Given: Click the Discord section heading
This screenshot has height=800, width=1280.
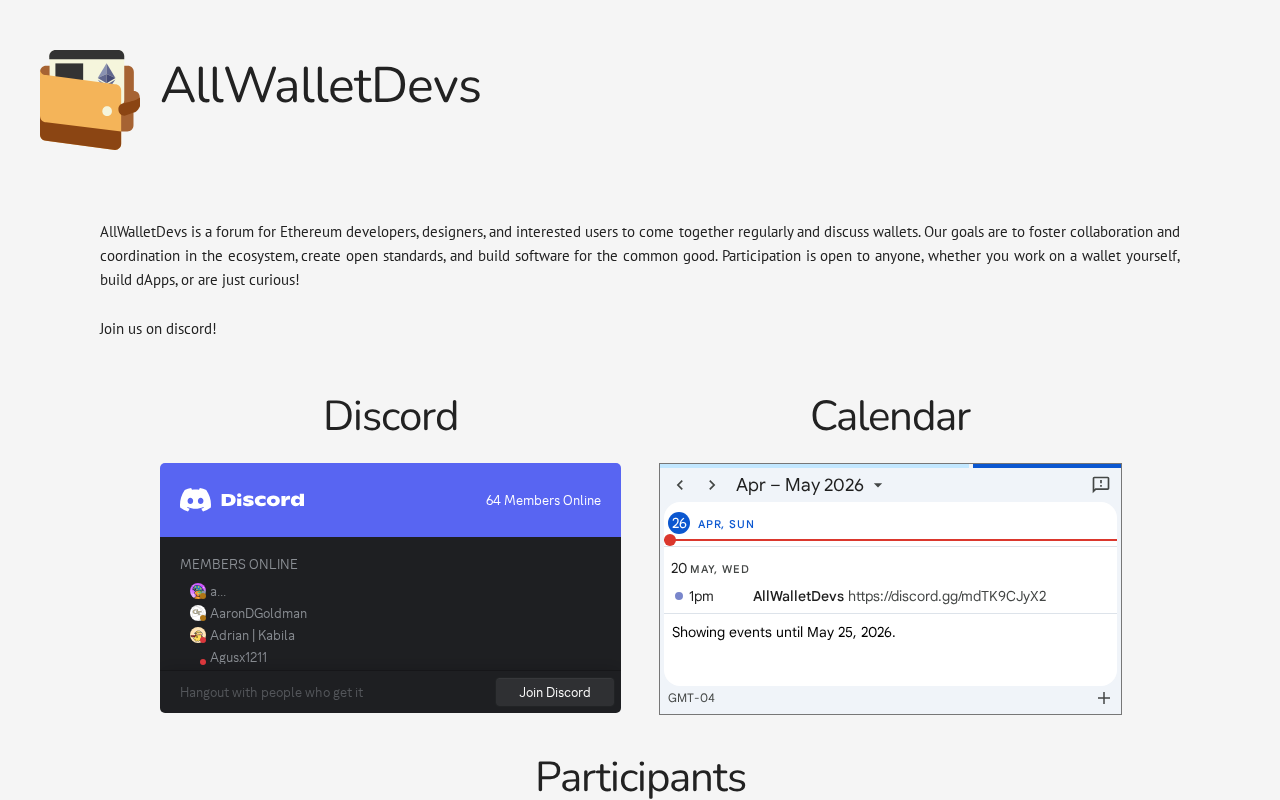Looking at the screenshot, I should click(390, 416).
